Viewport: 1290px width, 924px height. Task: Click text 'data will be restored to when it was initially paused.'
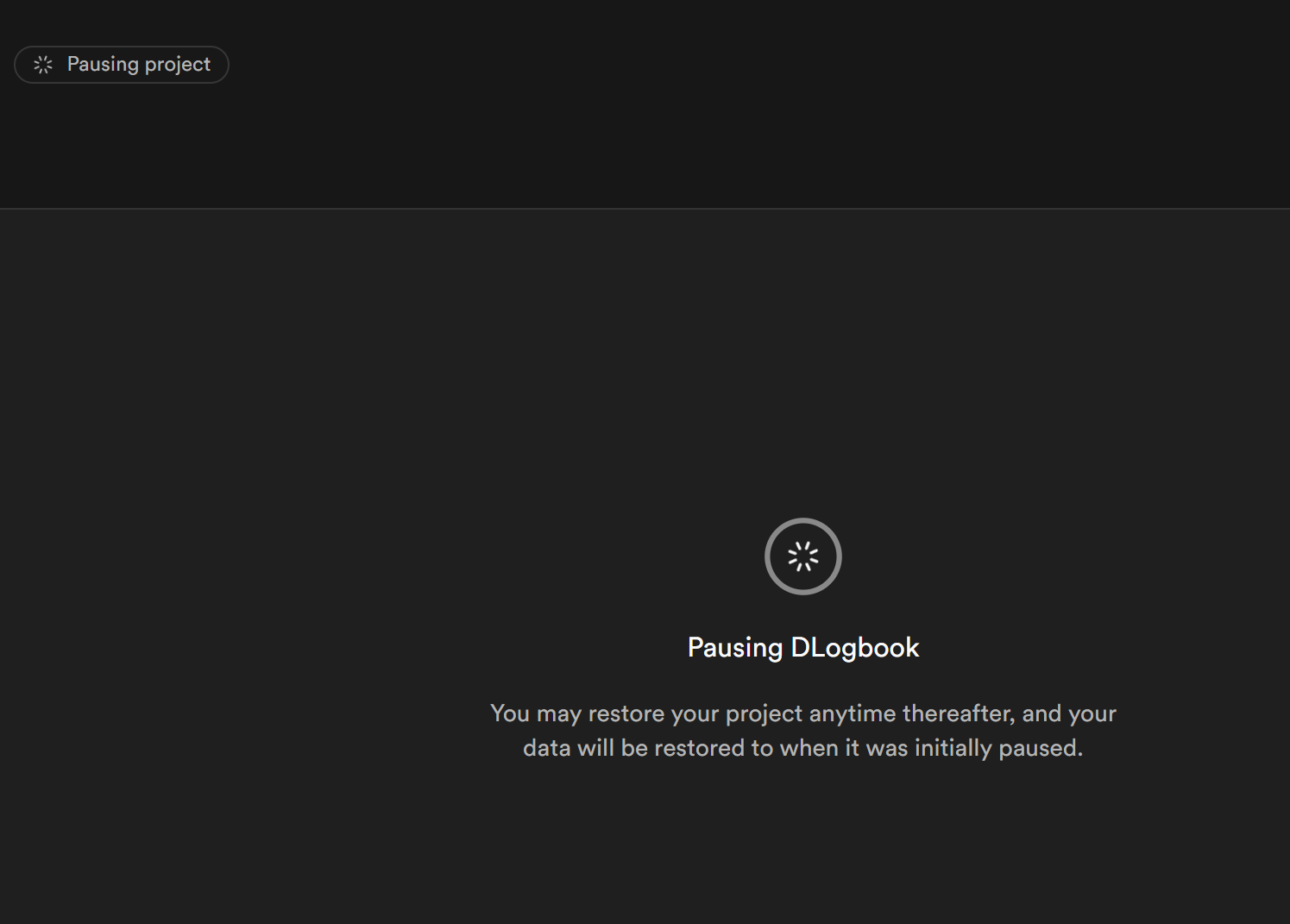(x=803, y=748)
